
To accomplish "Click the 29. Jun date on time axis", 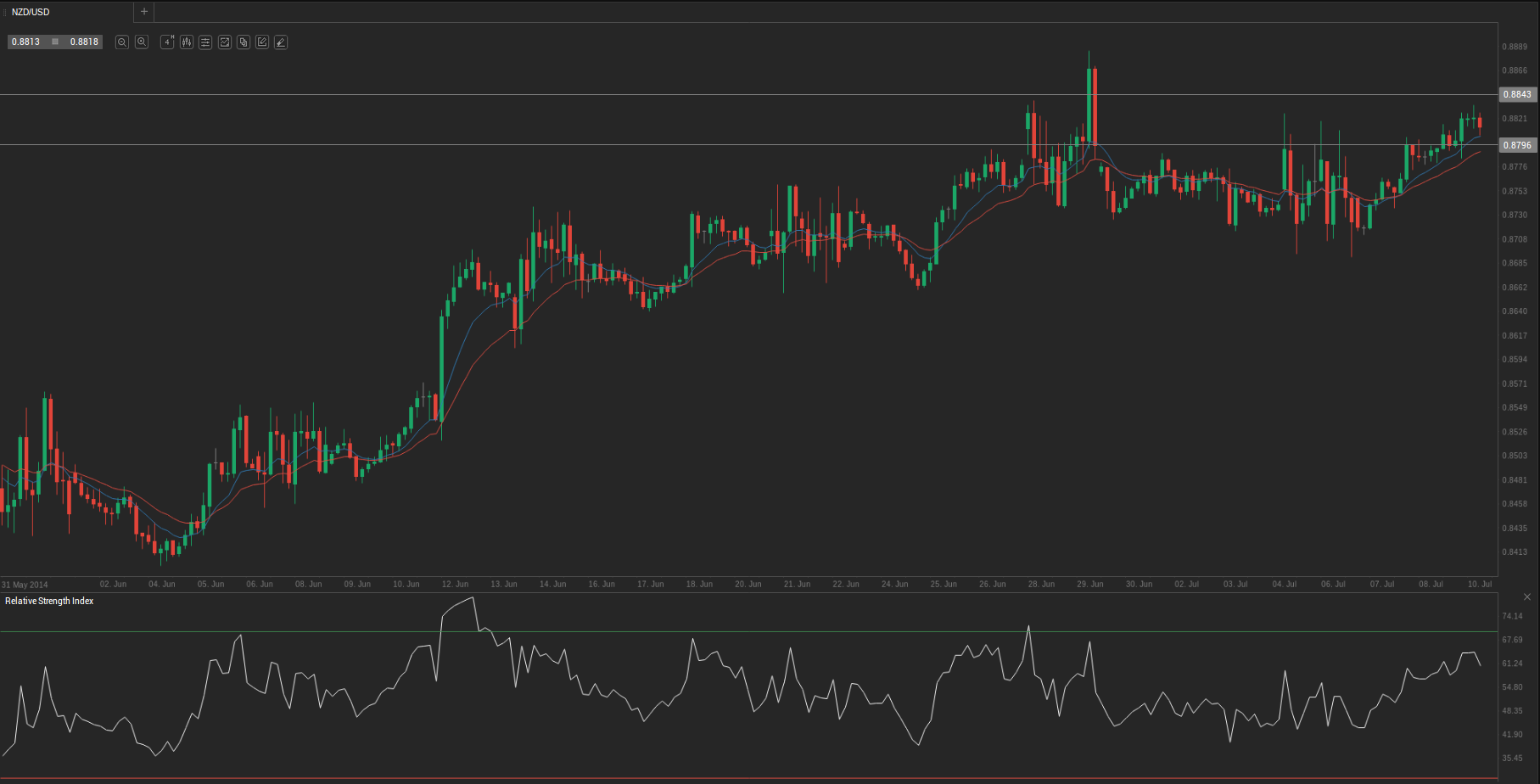I will (x=1090, y=584).
